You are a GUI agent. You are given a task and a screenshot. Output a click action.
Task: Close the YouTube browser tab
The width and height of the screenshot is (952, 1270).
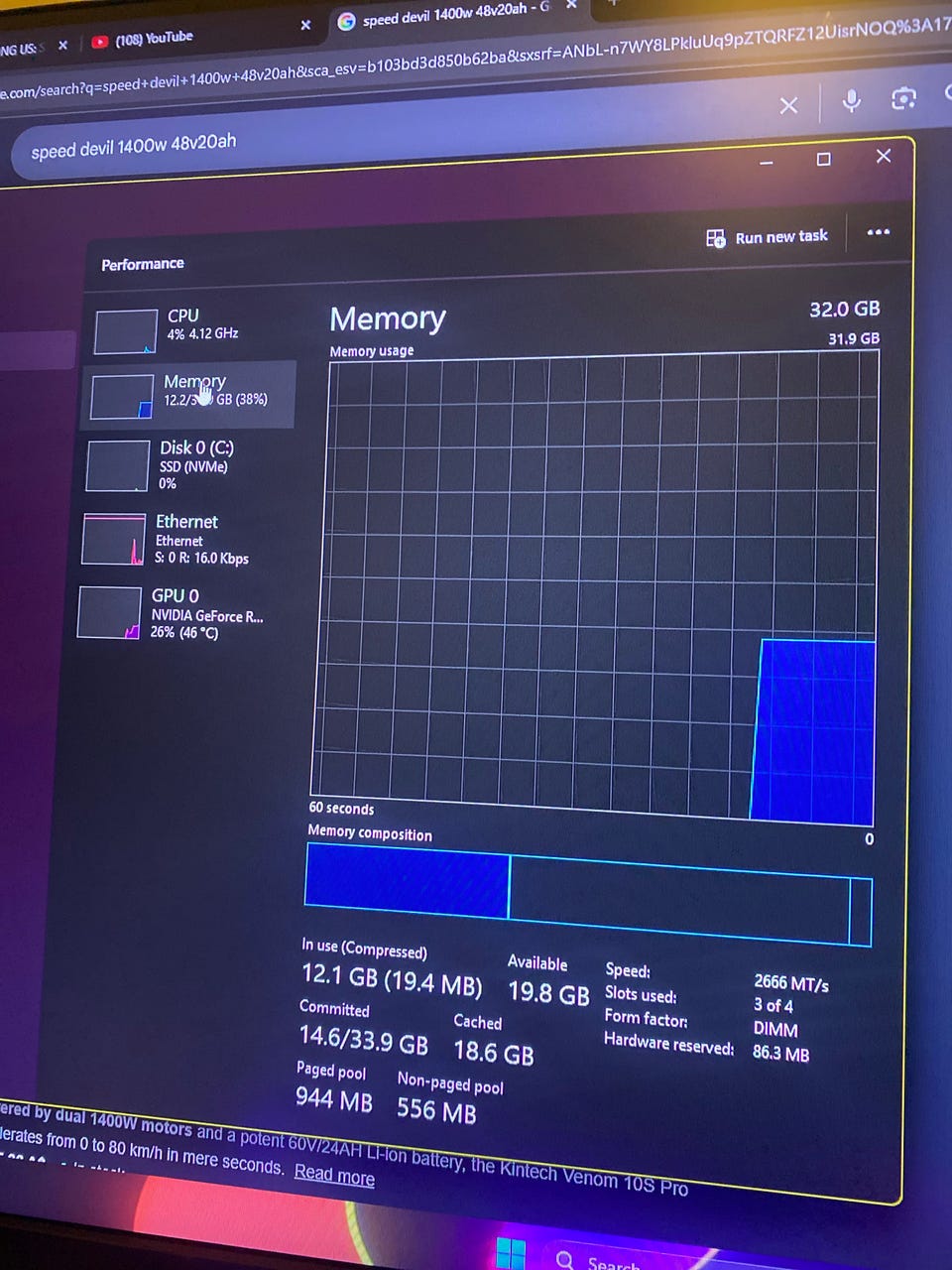305,25
